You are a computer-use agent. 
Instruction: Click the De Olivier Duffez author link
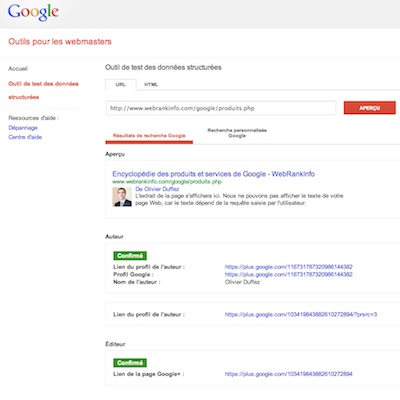157,189
